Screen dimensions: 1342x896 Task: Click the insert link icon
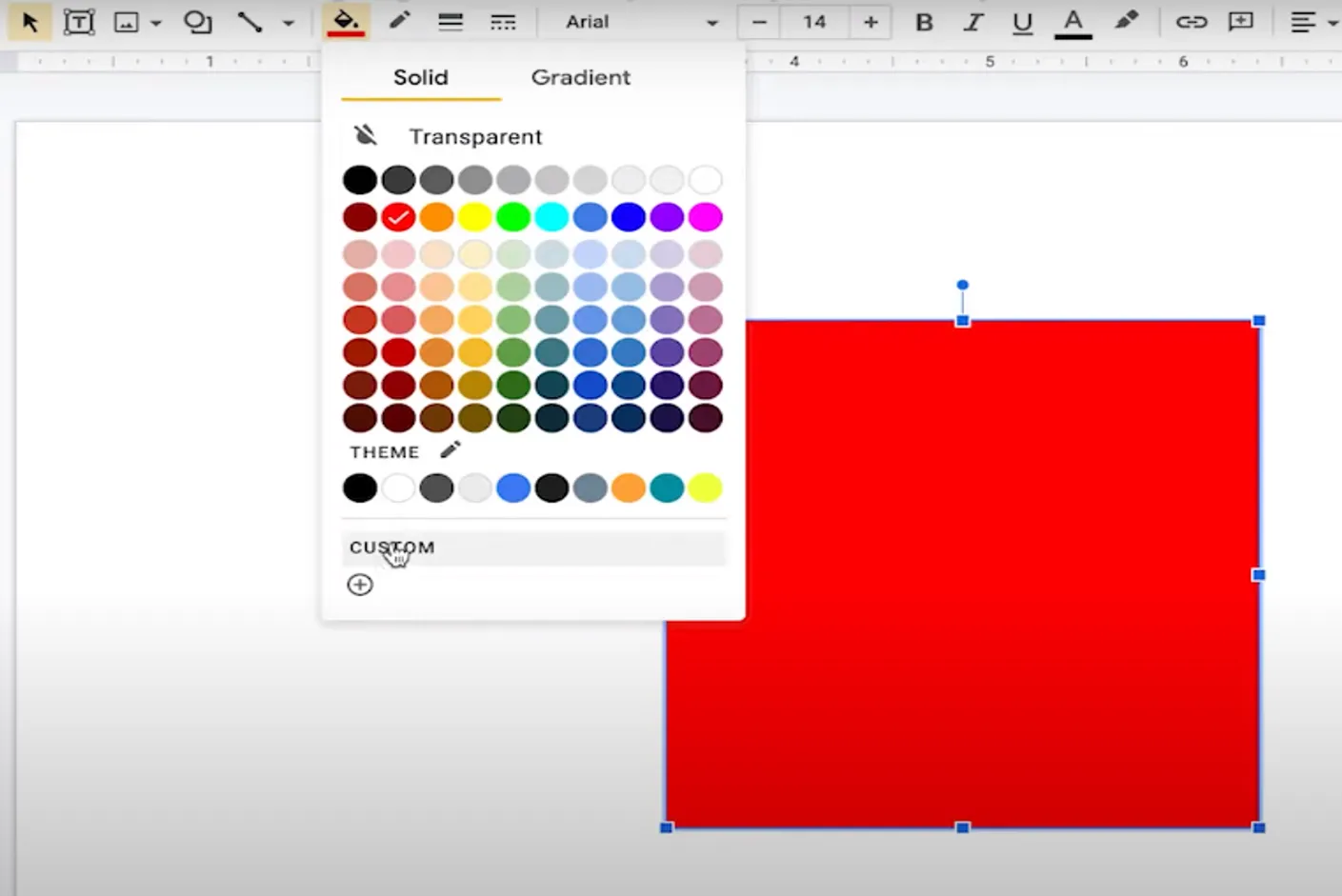(x=1191, y=21)
